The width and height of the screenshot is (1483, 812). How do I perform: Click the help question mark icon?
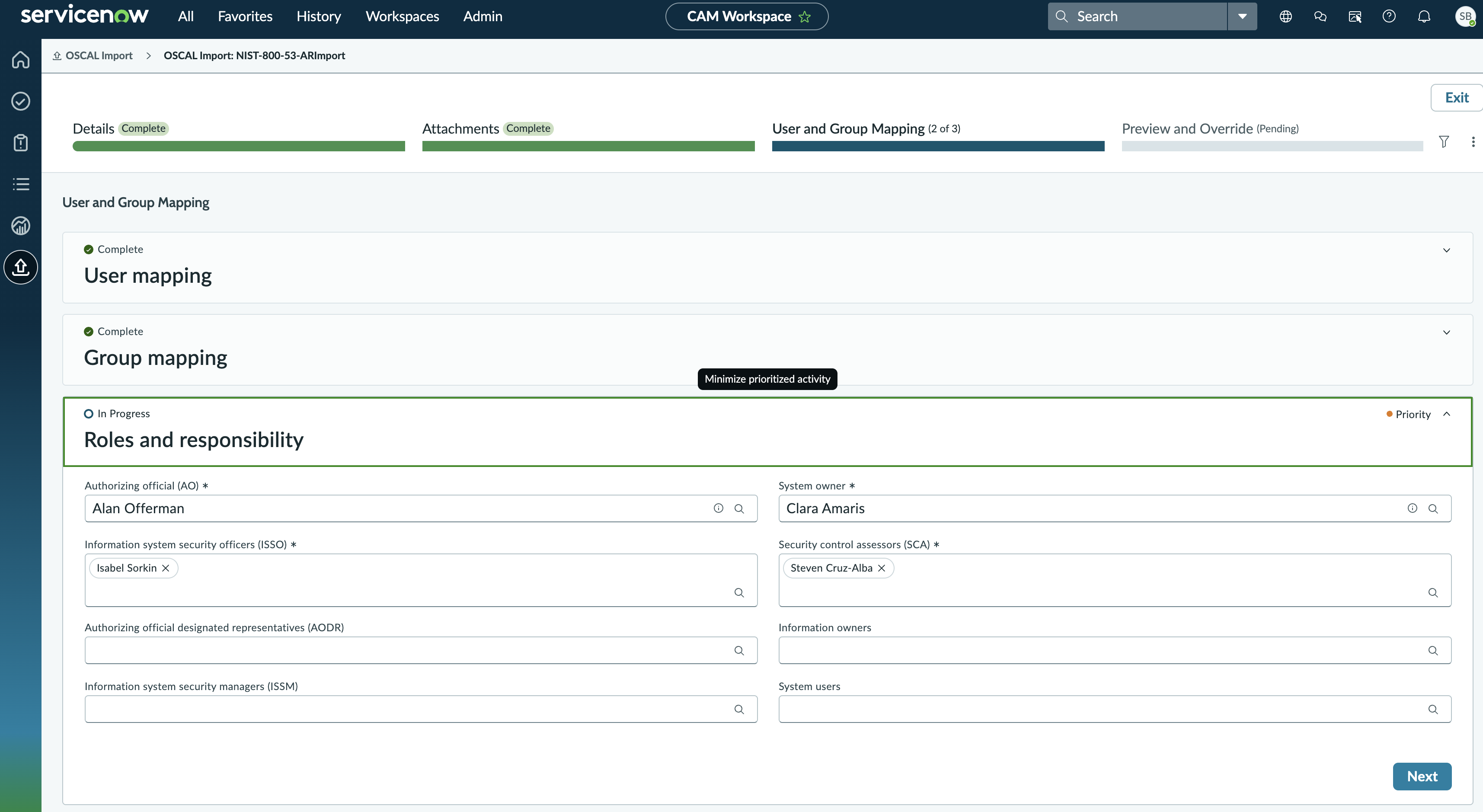click(1389, 16)
